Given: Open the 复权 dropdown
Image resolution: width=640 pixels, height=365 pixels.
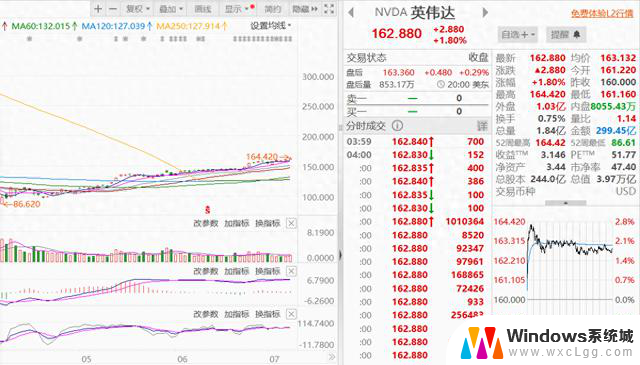Looking at the screenshot, I should point(138,9).
